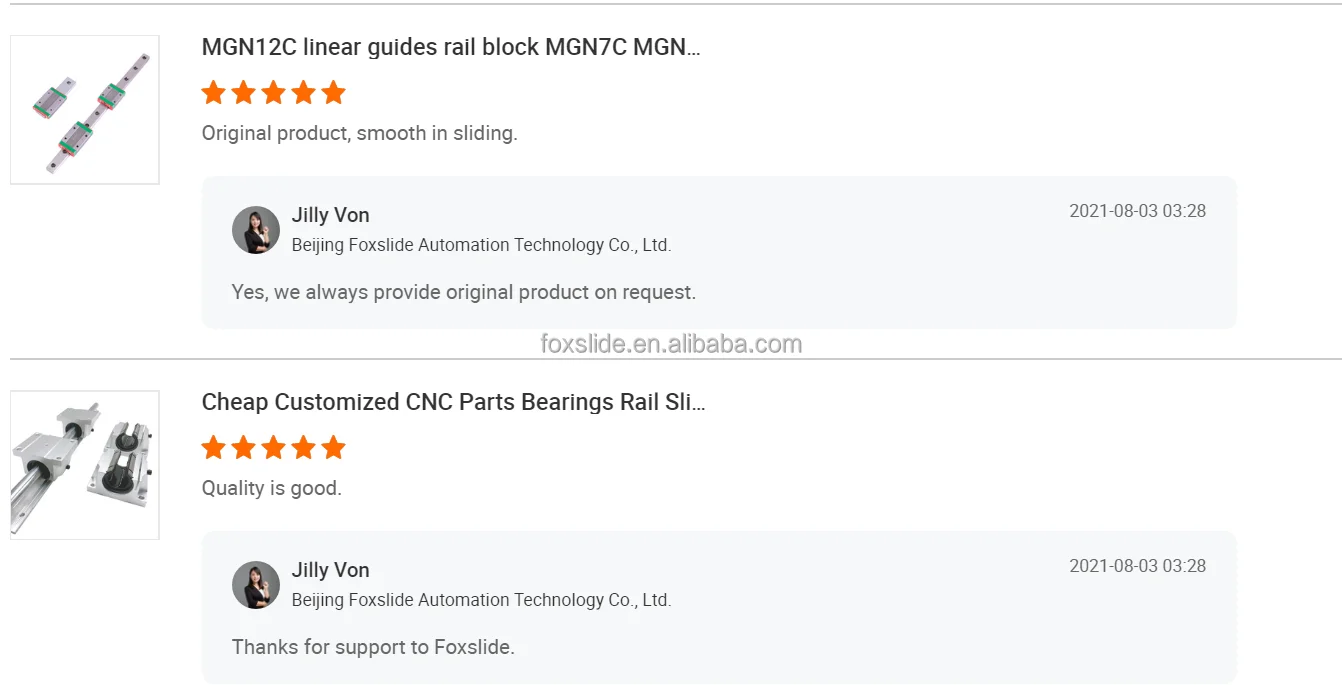Open the CNC Parts Bearings Rail thumbnail
Viewport: 1342px width, 685px height.
[x=85, y=465]
